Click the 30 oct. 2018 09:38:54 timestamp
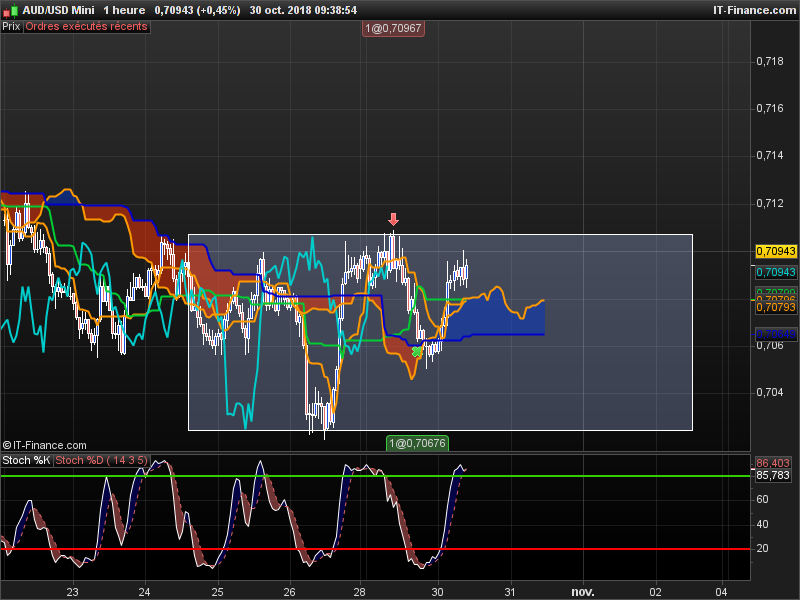The height and width of the screenshot is (600, 800). click(303, 10)
